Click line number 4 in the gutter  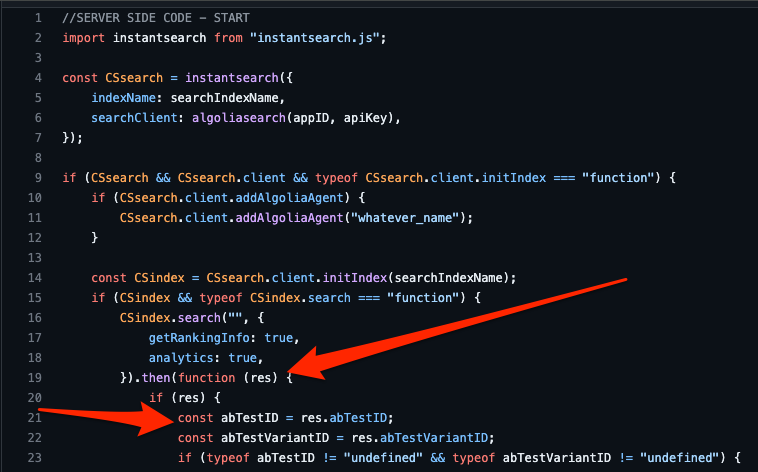pos(38,78)
